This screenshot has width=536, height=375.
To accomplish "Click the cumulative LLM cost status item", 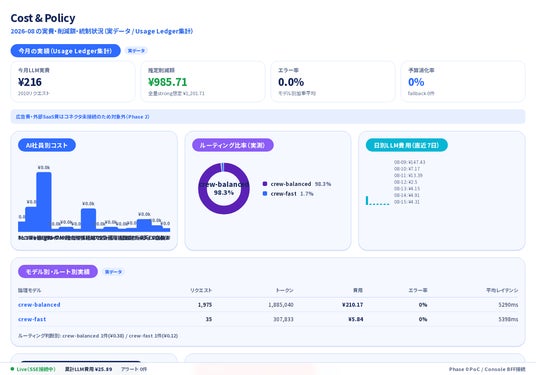I will tap(89, 369).
